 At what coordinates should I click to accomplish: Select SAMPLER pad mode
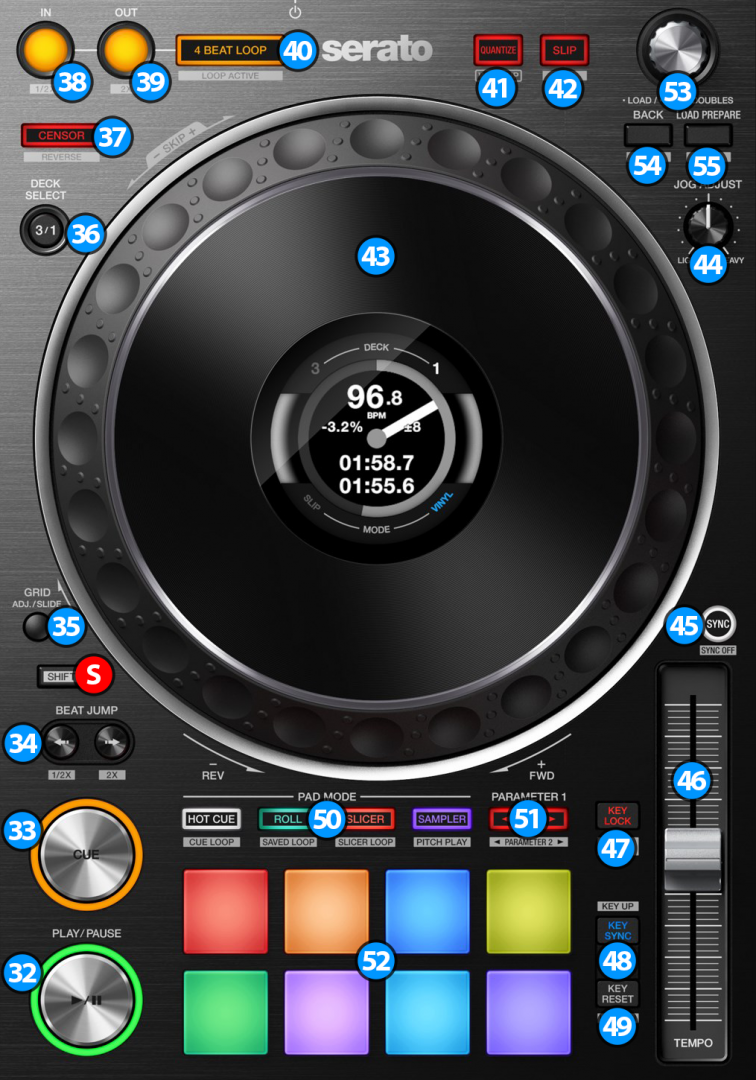(x=441, y=819)
